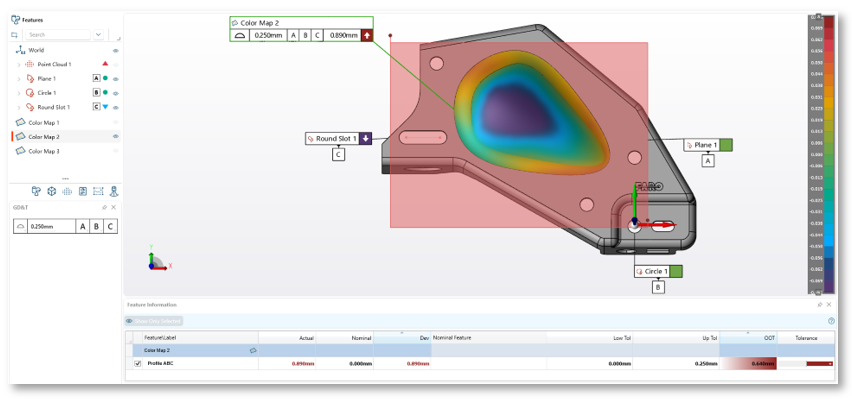Click the Tolerance column header
Image resolution: width=852 pixels, height=399 pixels.
click(x=806, y=338)
